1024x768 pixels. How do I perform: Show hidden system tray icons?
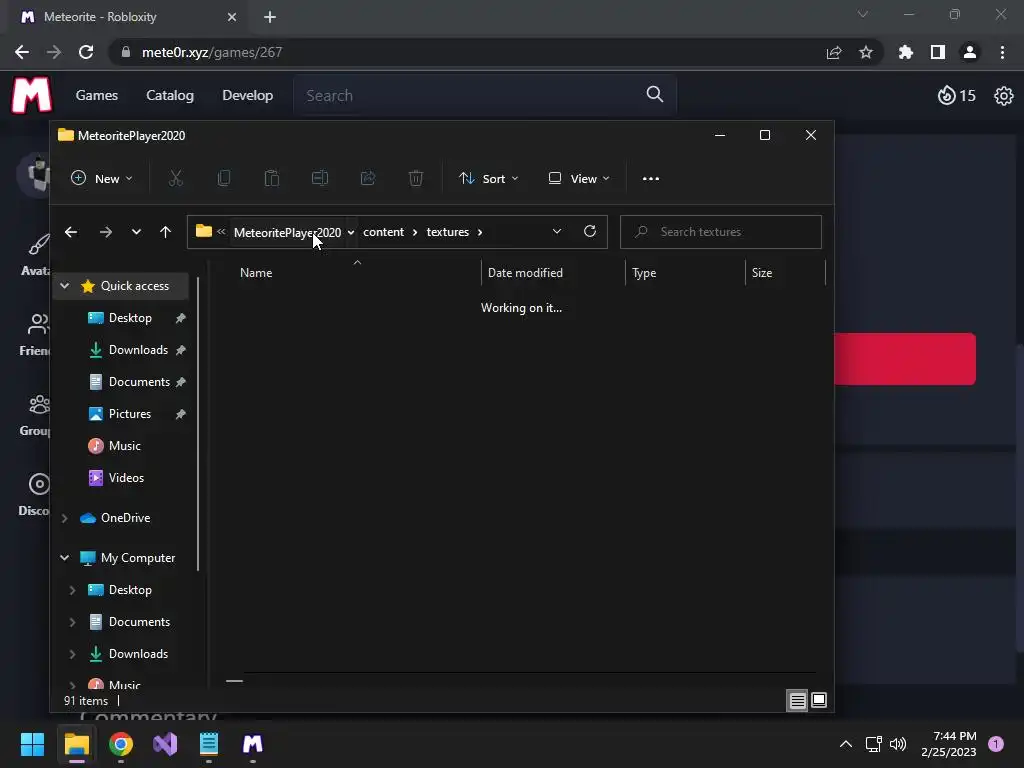click(846, 744)
